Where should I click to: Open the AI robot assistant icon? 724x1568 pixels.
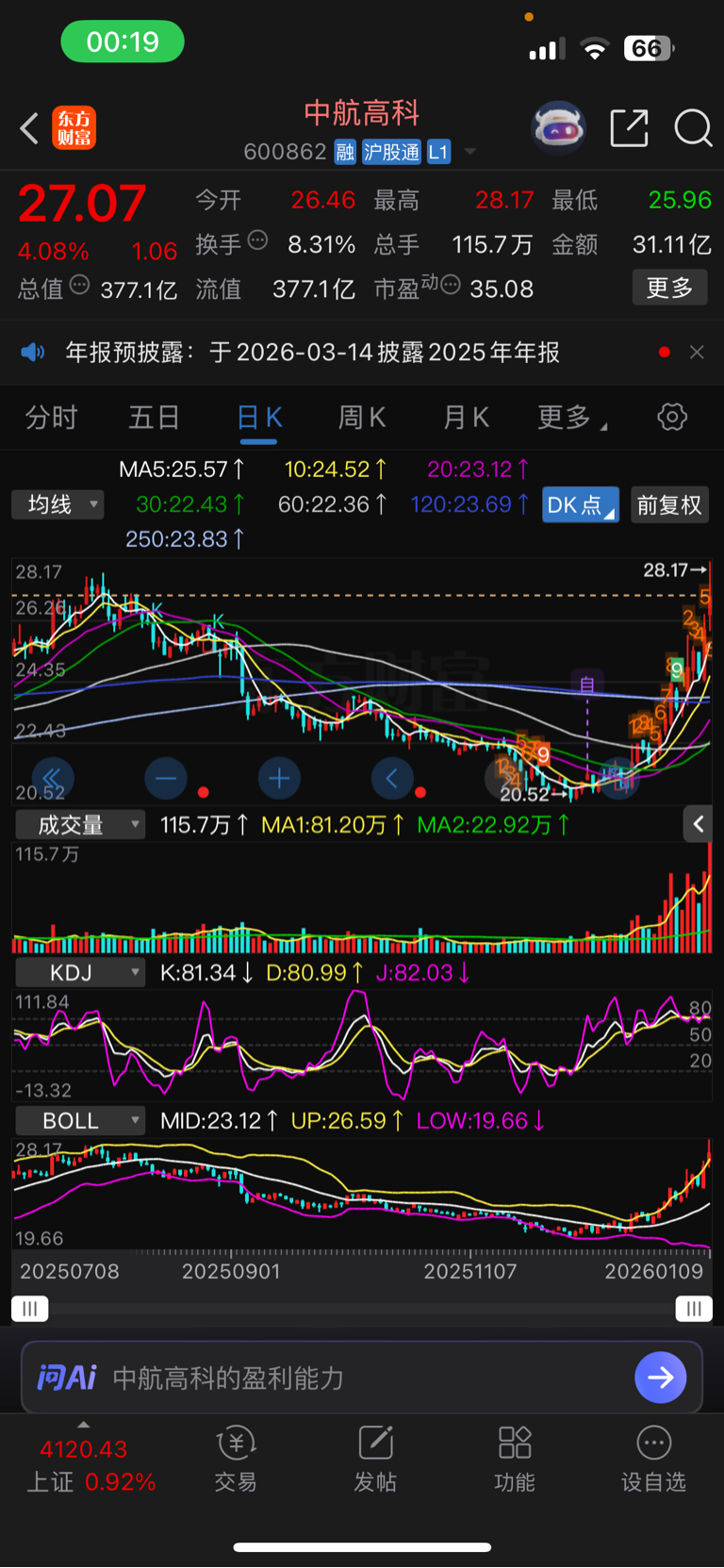click(x=558, y=127)
